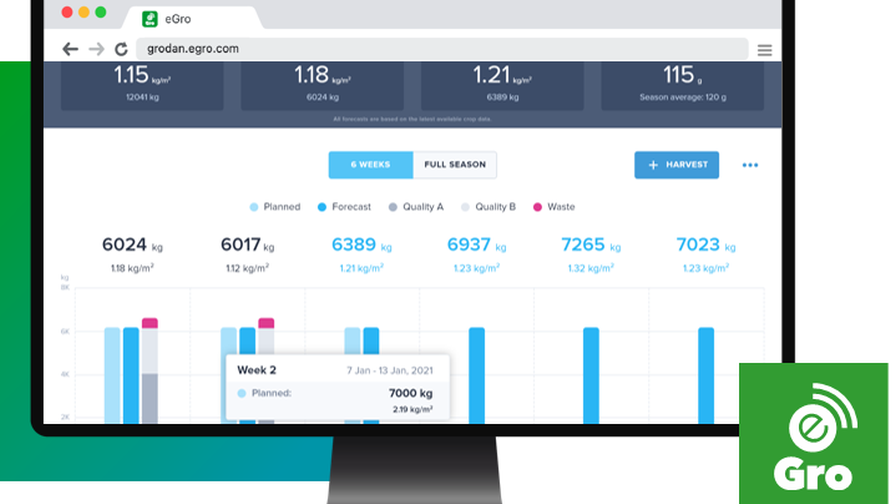Click the forecast bar under 6937 kg
This screenshot has height=504, width=896.
[x=477, y=375]
